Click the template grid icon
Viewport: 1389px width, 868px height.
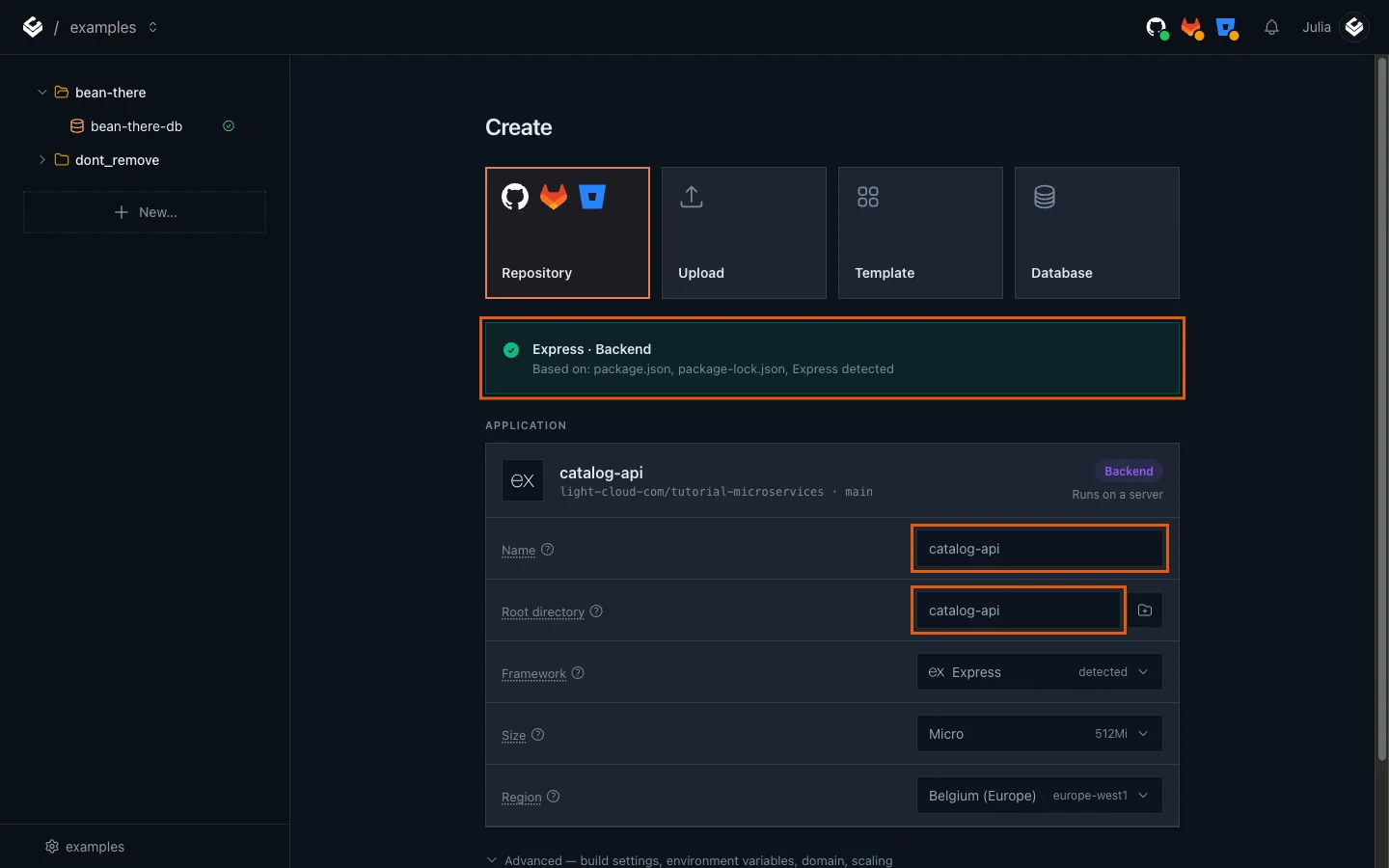[868, 197]
